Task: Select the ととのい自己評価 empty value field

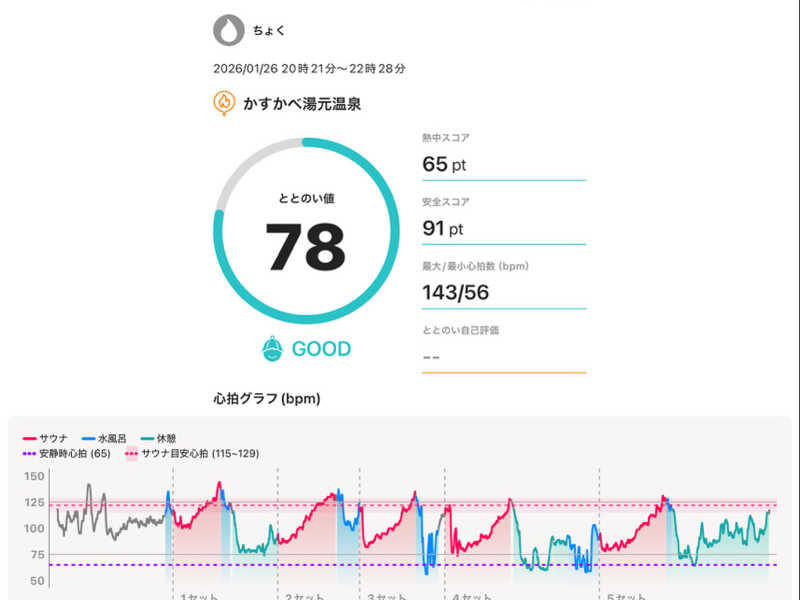Action: click(x=503, y=356)
